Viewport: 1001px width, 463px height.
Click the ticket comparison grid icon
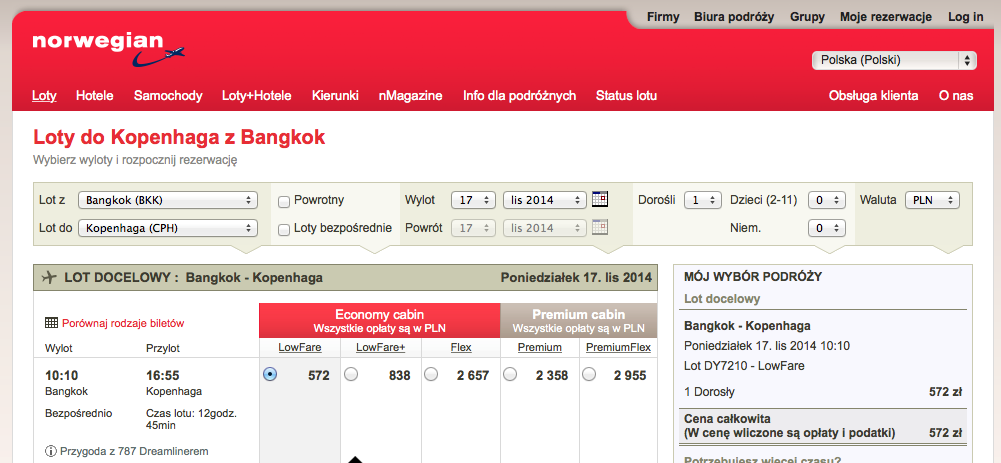click(x=51, y=323)
